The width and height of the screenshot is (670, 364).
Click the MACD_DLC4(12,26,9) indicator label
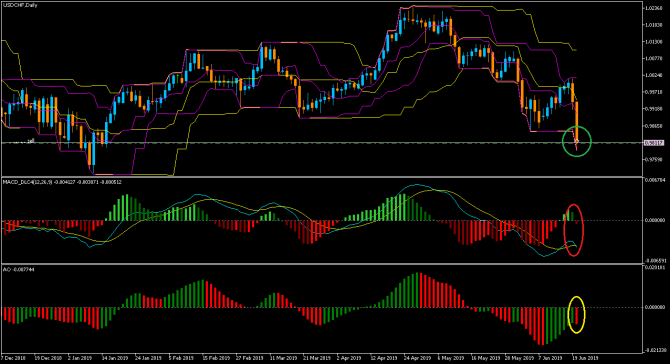[x=62, y=182]
